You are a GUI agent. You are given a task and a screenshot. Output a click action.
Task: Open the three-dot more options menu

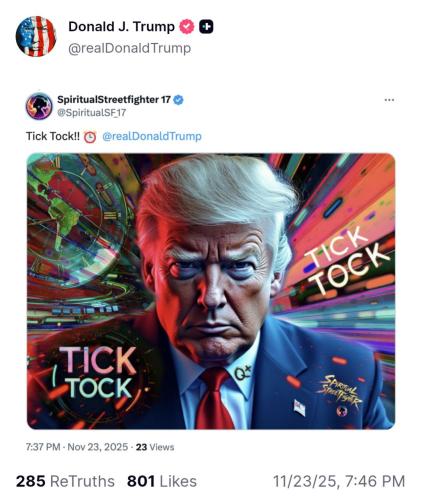(389, 100)
